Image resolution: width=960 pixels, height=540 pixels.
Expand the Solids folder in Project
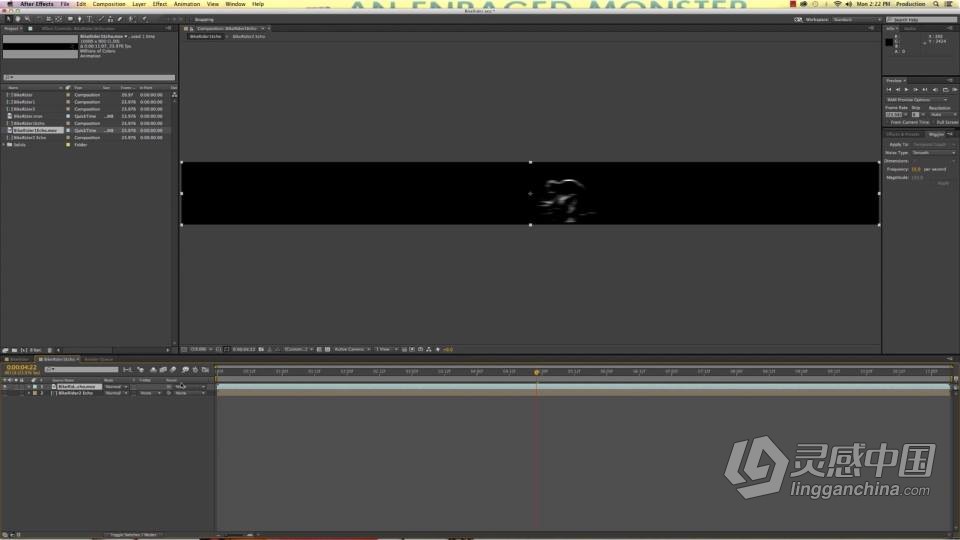pos(4,144)
